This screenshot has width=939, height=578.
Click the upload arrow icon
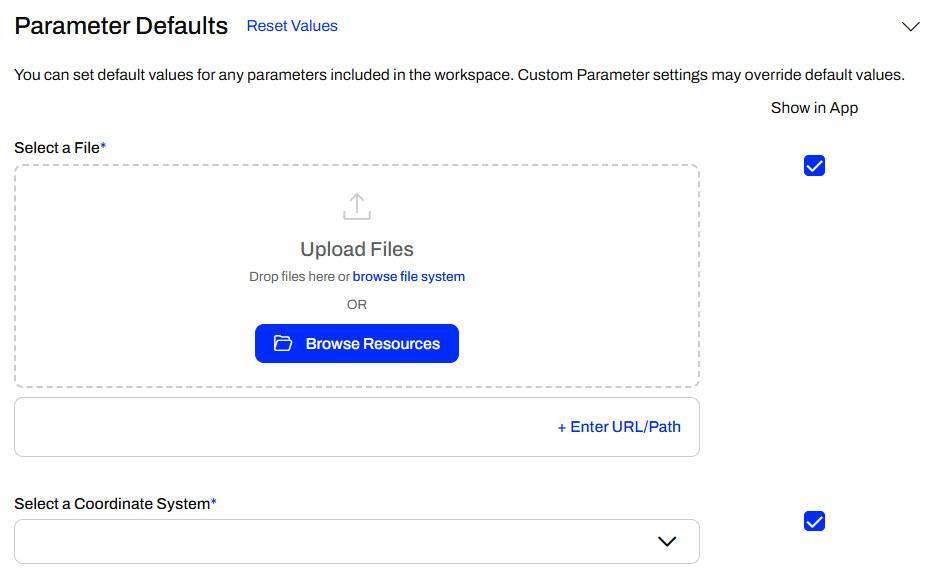click(357, 207)
